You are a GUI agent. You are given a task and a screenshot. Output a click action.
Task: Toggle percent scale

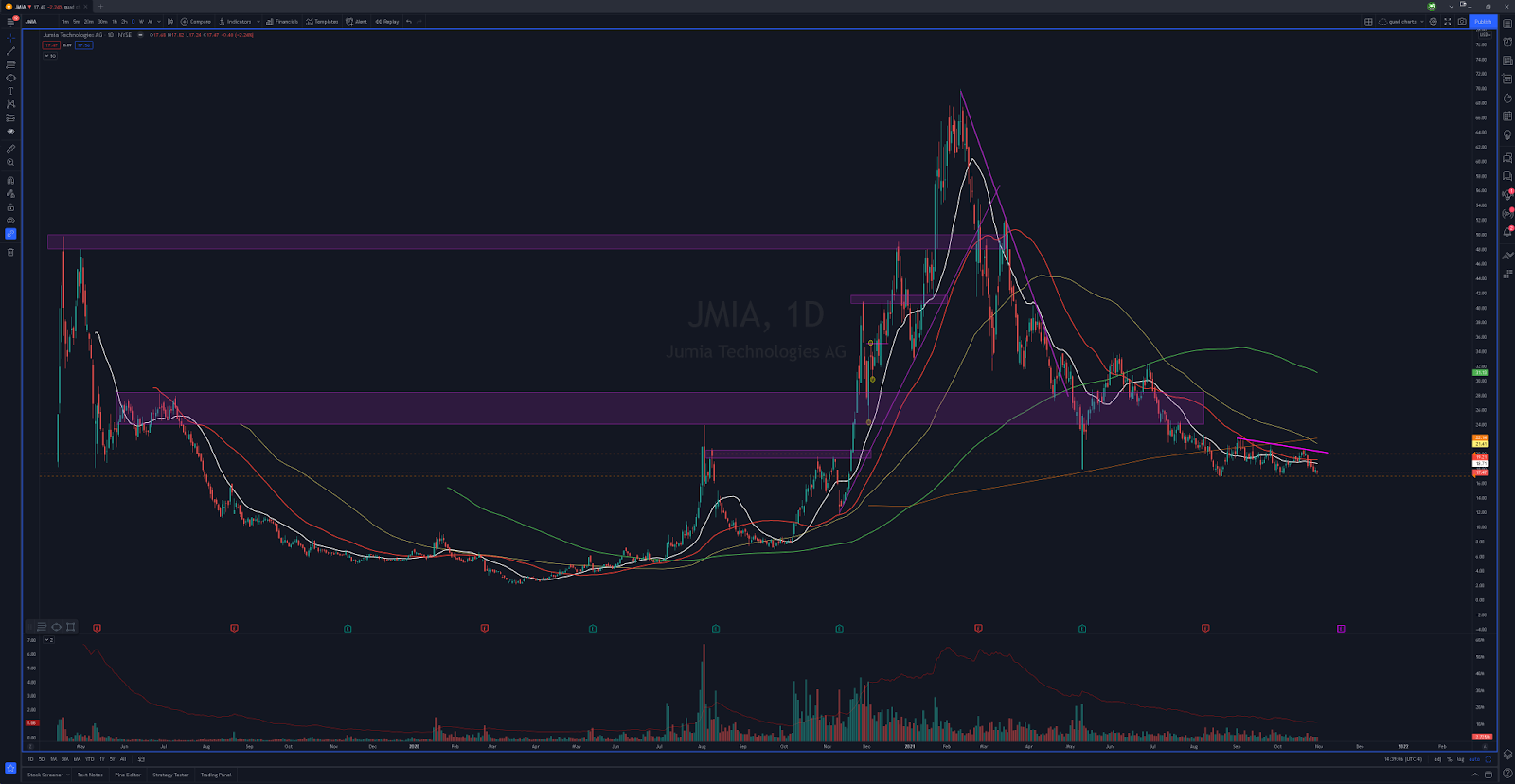1450,759
